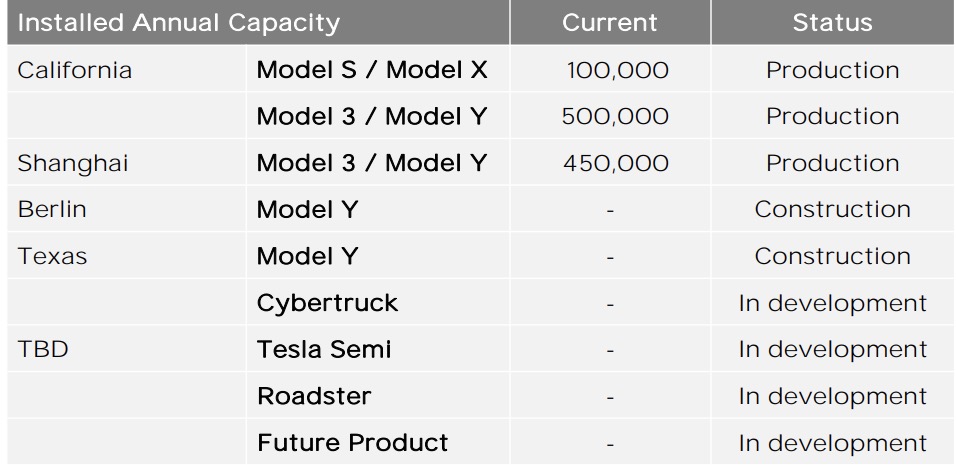
Task: Click the Future Product cell
Action: [353, 442]
